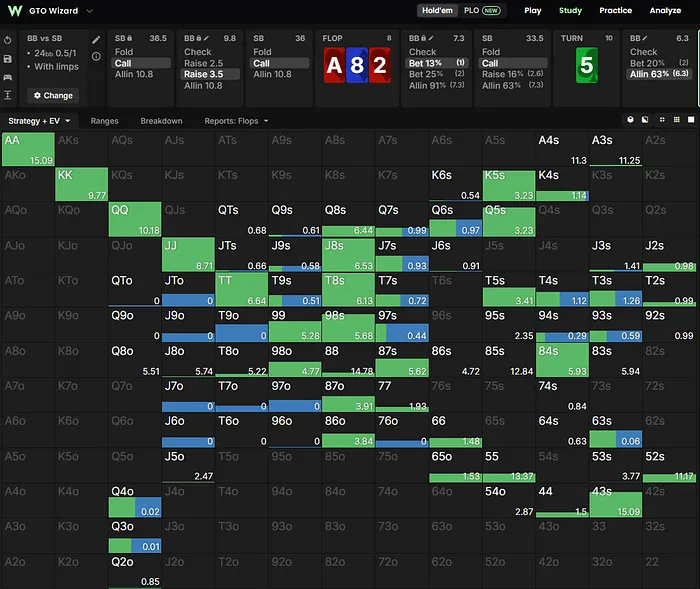
Task: Click the solid square view icon
Action: [691, 120]
